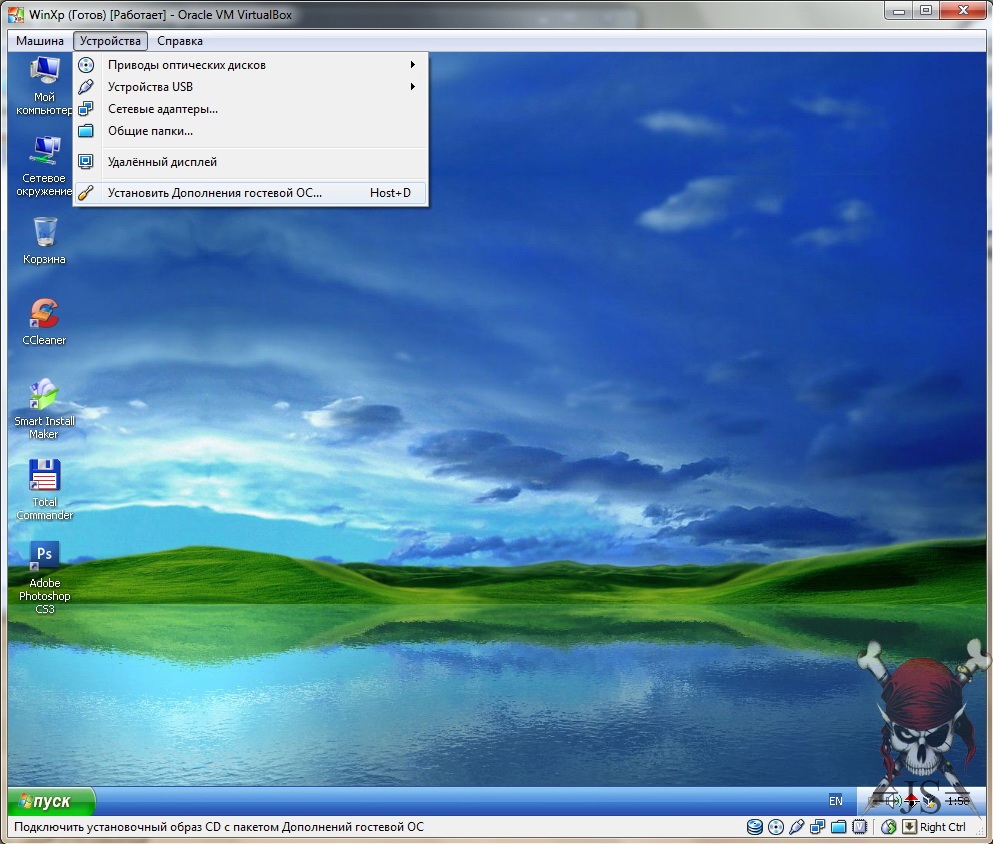Viewport: 993px width, 844px height.
Task: Click the Host+D shortcut text
Action: point(390,192)
